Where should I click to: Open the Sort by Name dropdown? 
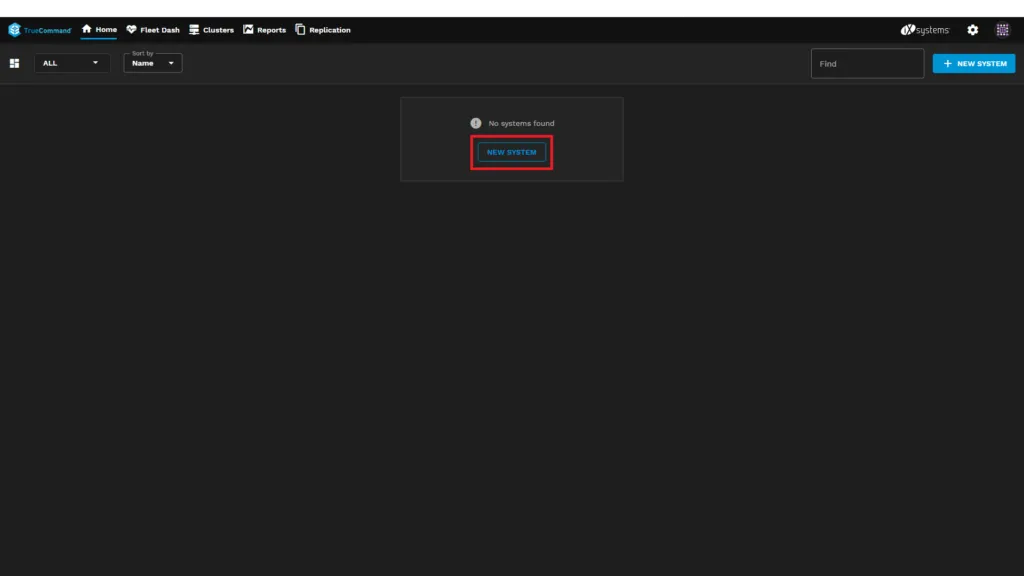coord(150,63)
